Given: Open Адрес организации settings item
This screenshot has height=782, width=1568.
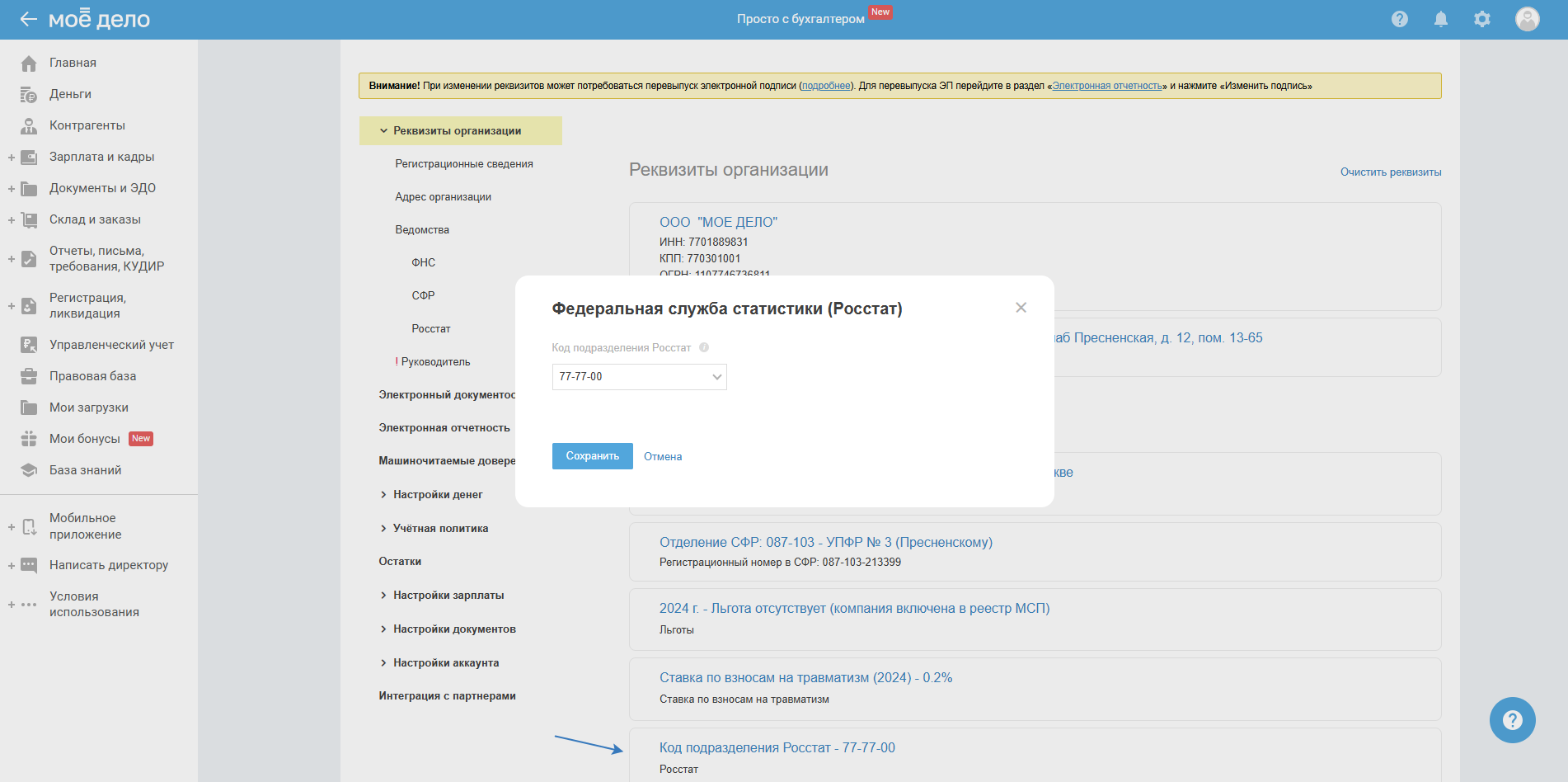Looking at the screenshot, I should tap(443, 197).
